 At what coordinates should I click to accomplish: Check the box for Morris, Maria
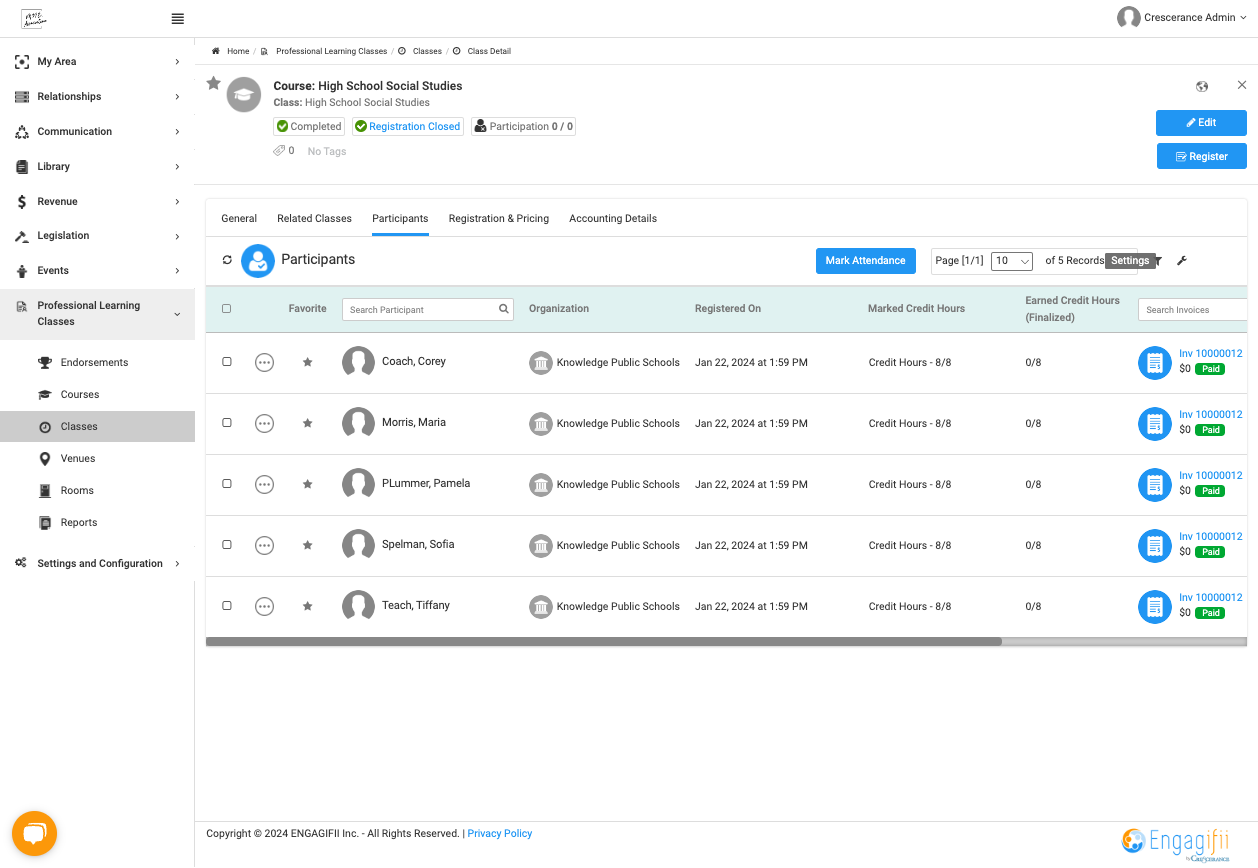227,423
